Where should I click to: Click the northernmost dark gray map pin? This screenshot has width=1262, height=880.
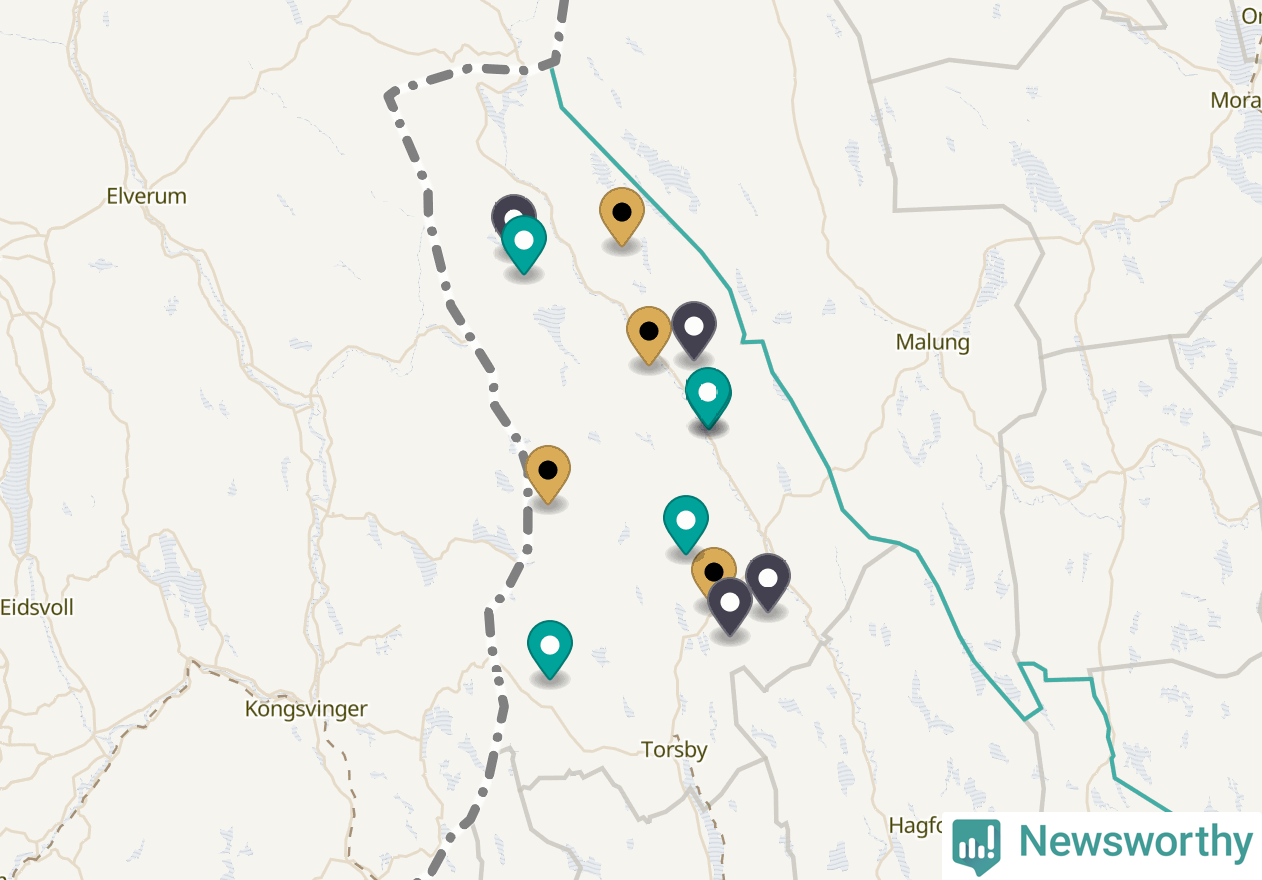[x=513, y=213]
